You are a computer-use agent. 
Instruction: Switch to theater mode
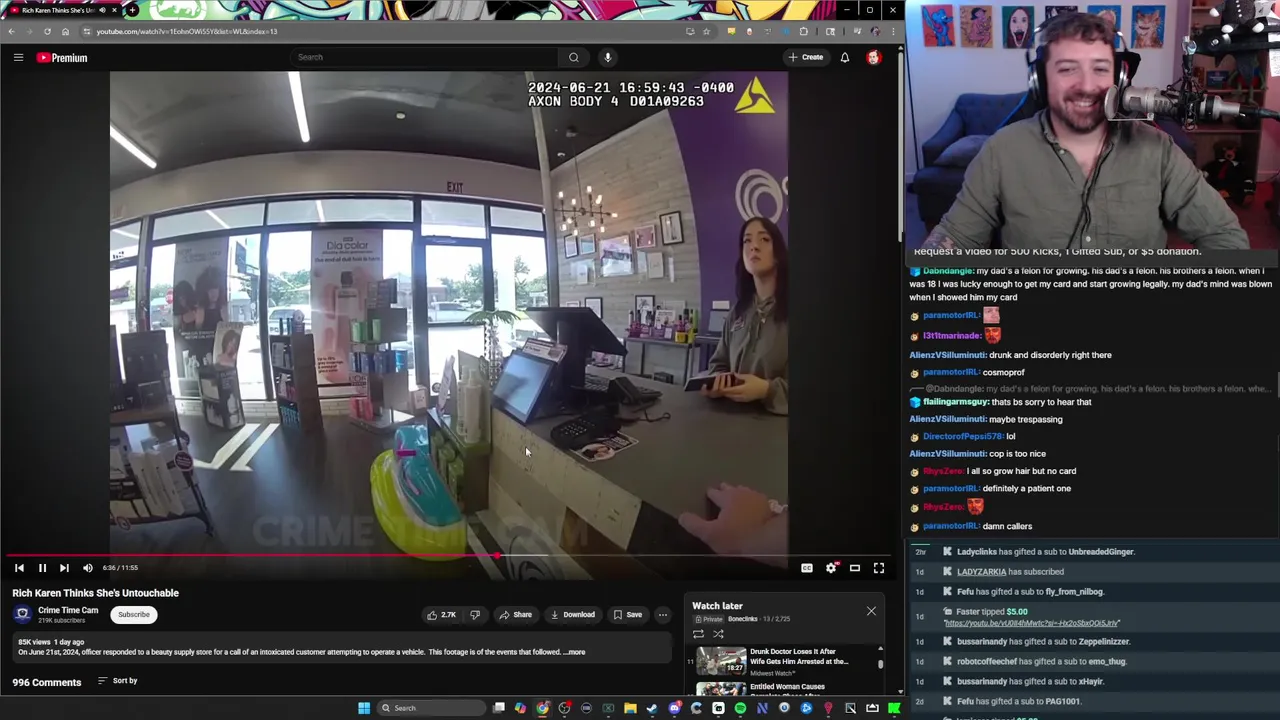click(855, 568)
